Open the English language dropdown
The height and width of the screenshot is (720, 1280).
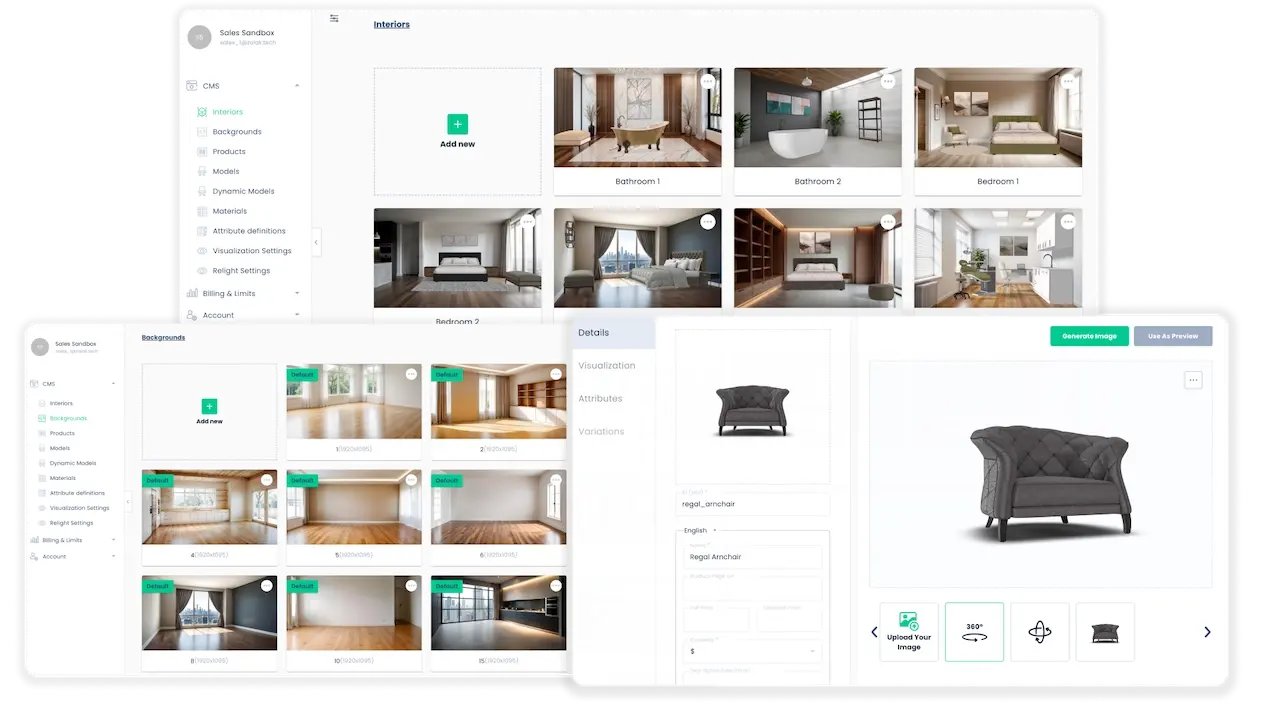click(x=699, y=530)
